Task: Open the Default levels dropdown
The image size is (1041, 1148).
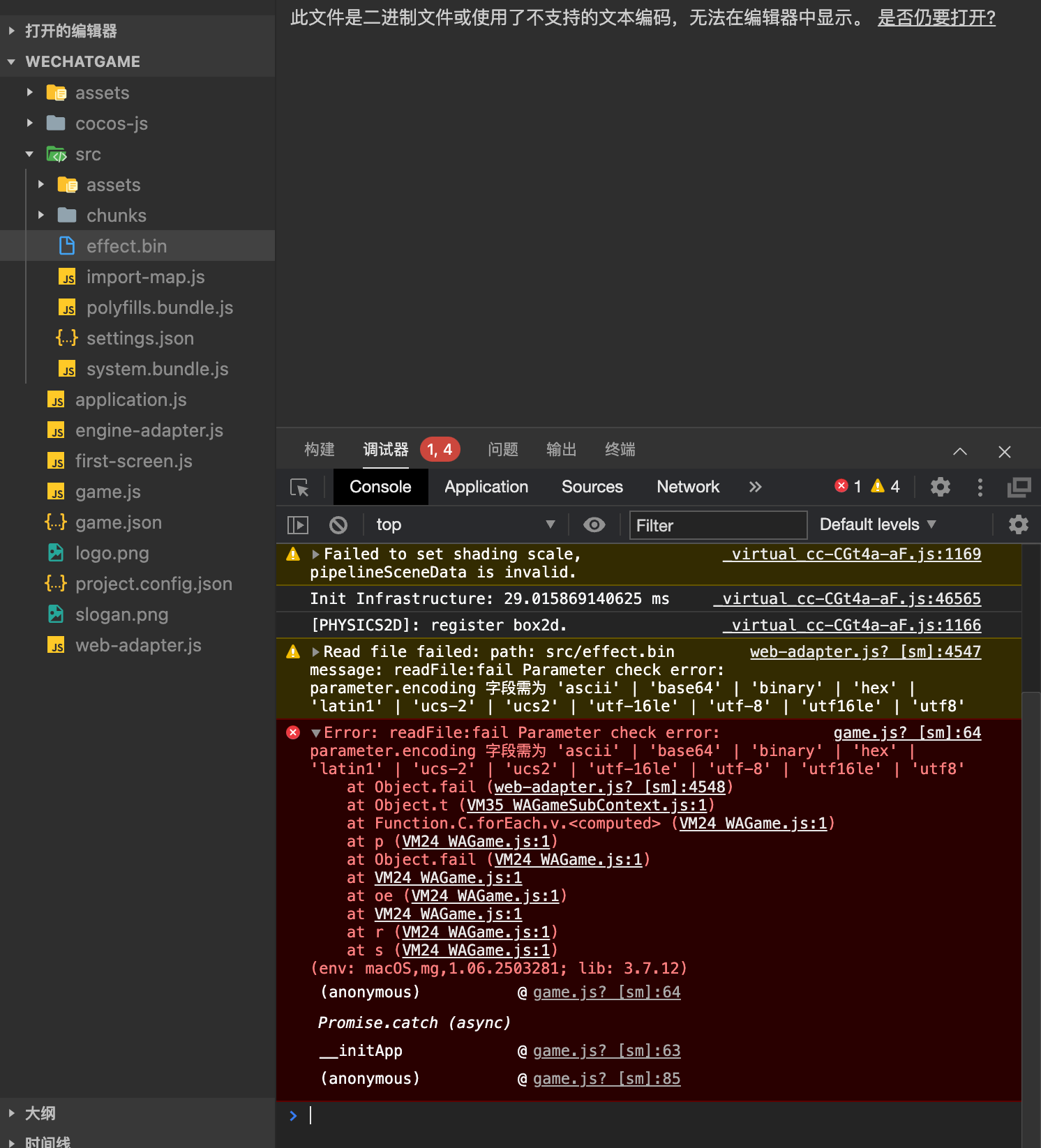Action: pos(878,524)
